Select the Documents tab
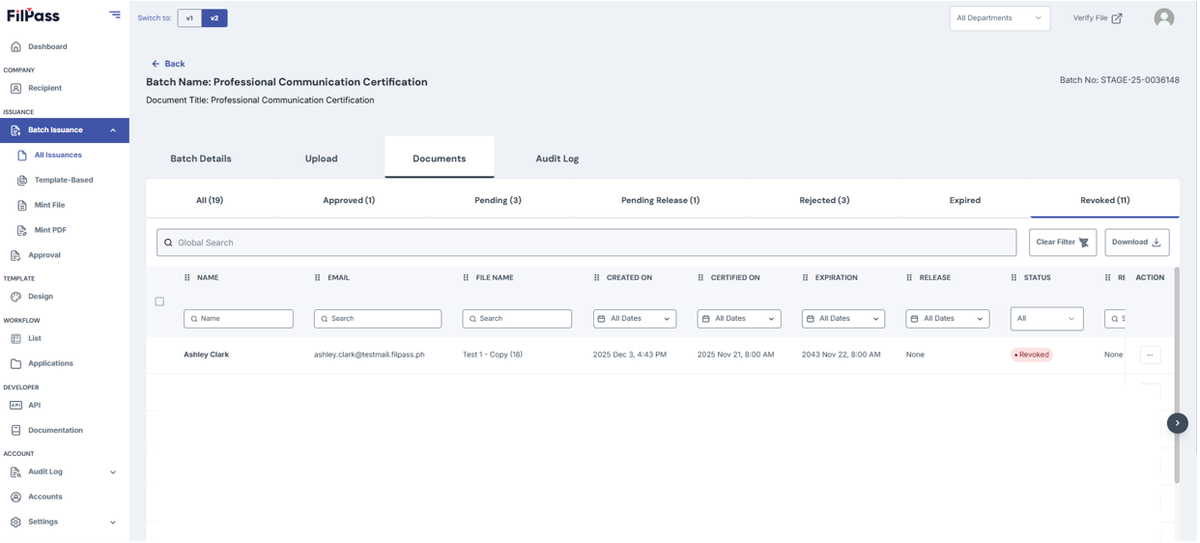 pos(439,158)
